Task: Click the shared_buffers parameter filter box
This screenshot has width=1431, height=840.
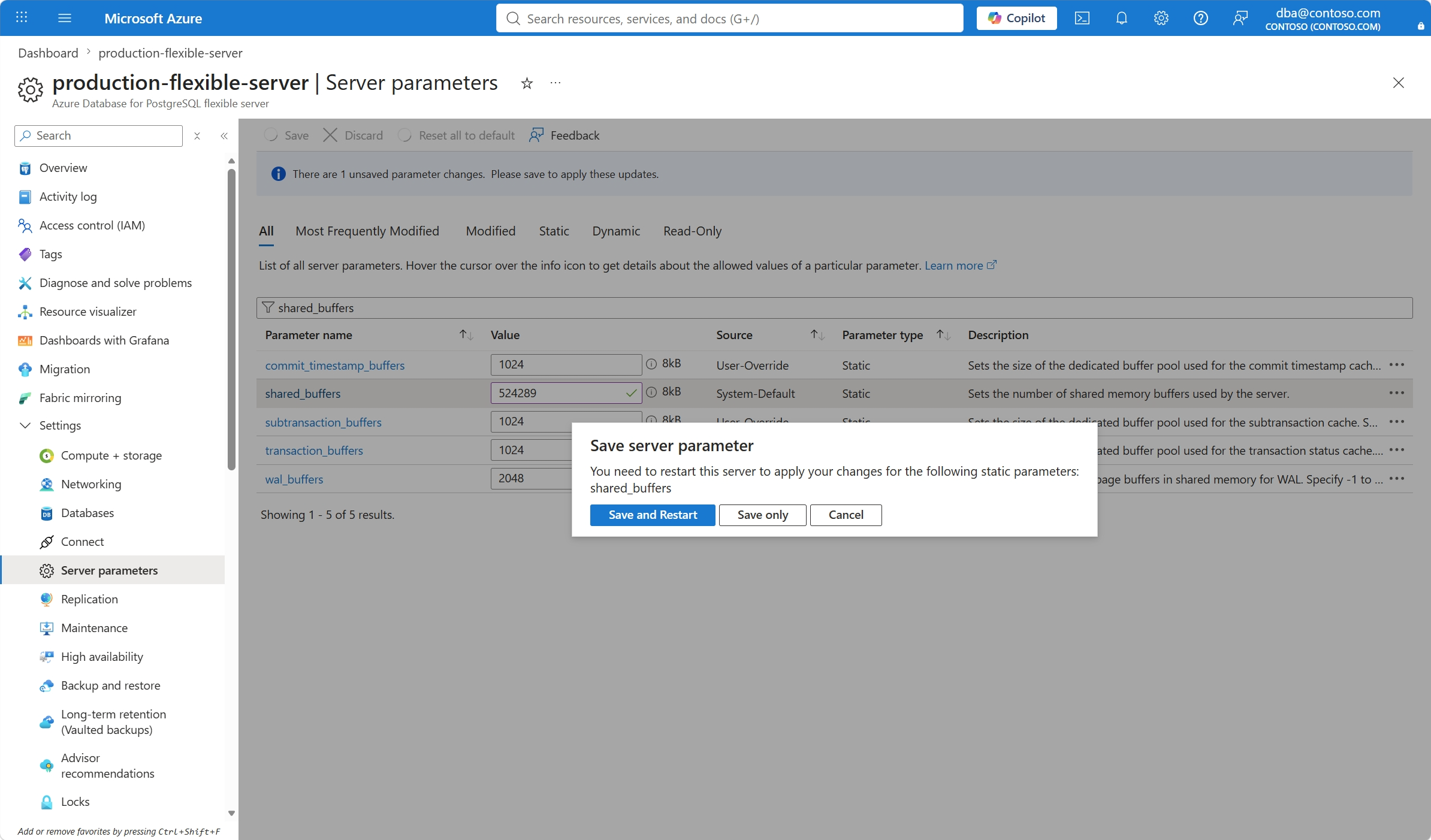Action: tap(834, 308)
